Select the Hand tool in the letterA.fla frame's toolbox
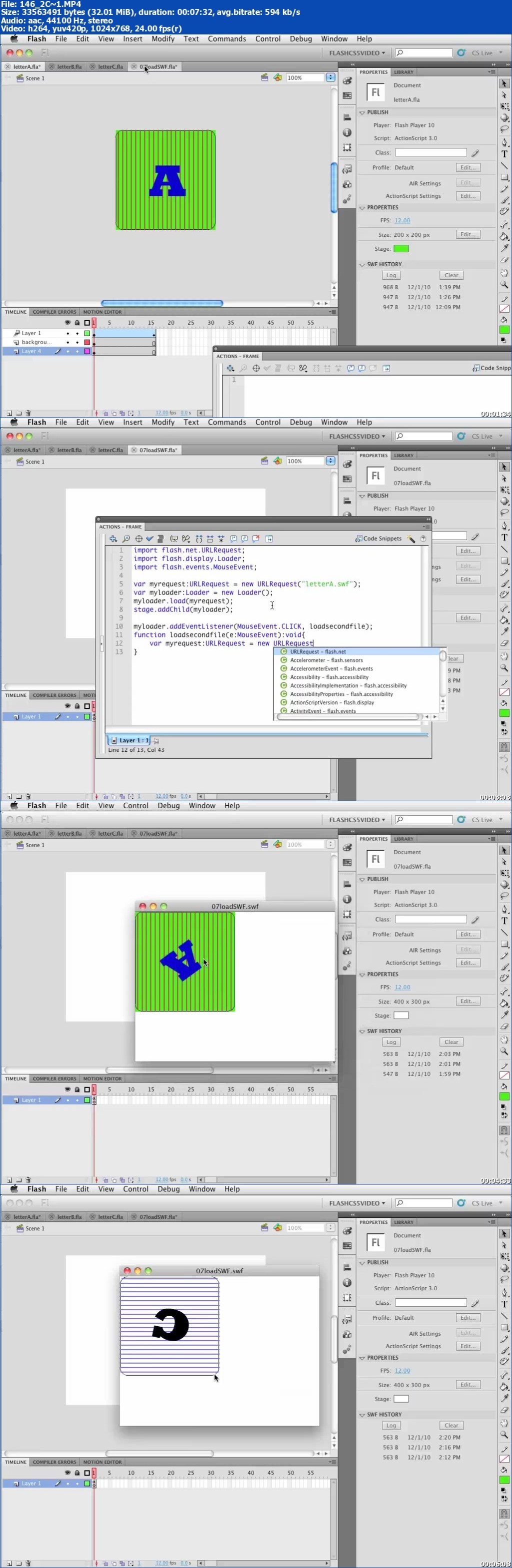This screenshot has height=1568, width=512. point(504,273)
